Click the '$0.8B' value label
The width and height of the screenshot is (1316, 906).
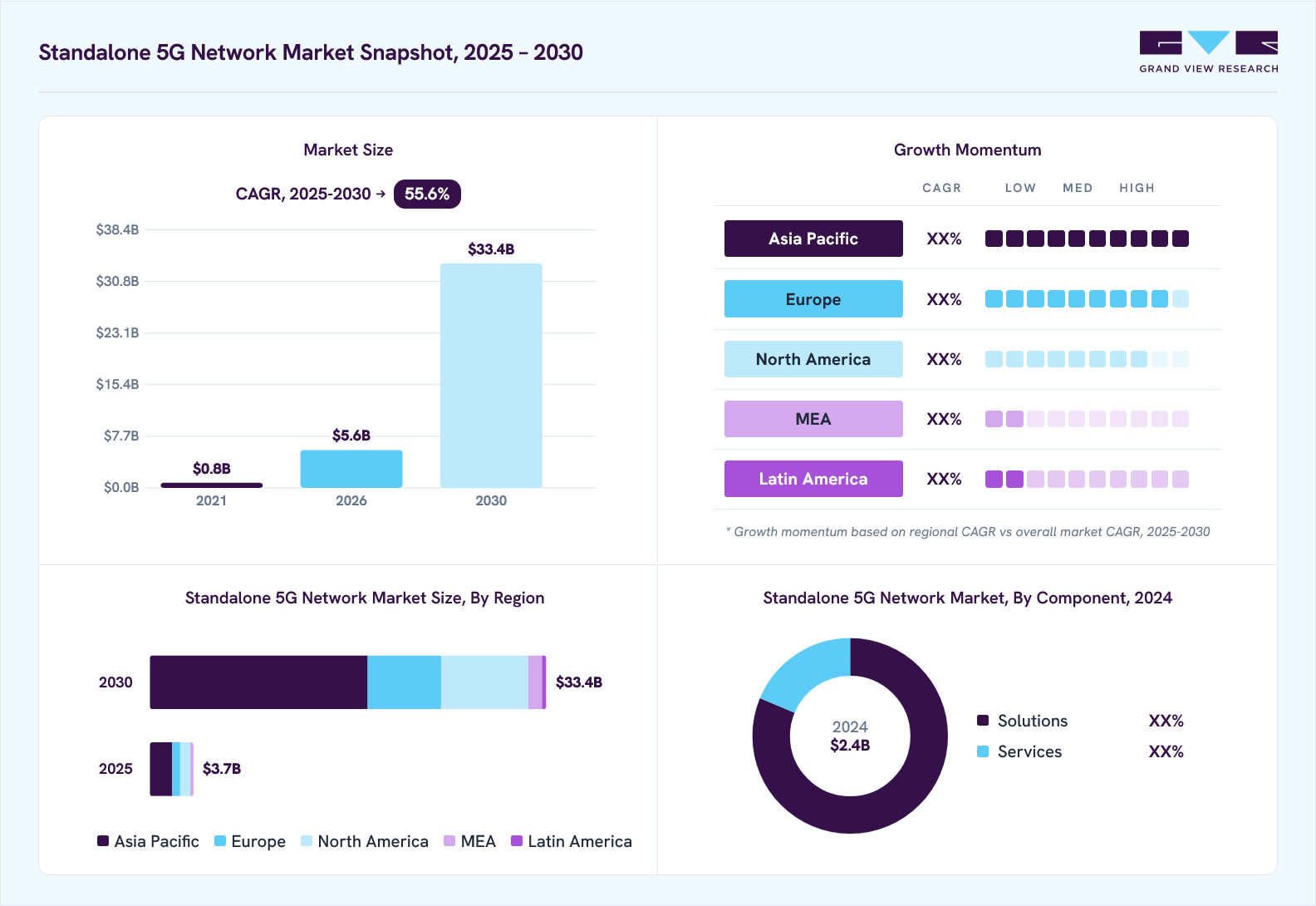(x=212, y=469)
